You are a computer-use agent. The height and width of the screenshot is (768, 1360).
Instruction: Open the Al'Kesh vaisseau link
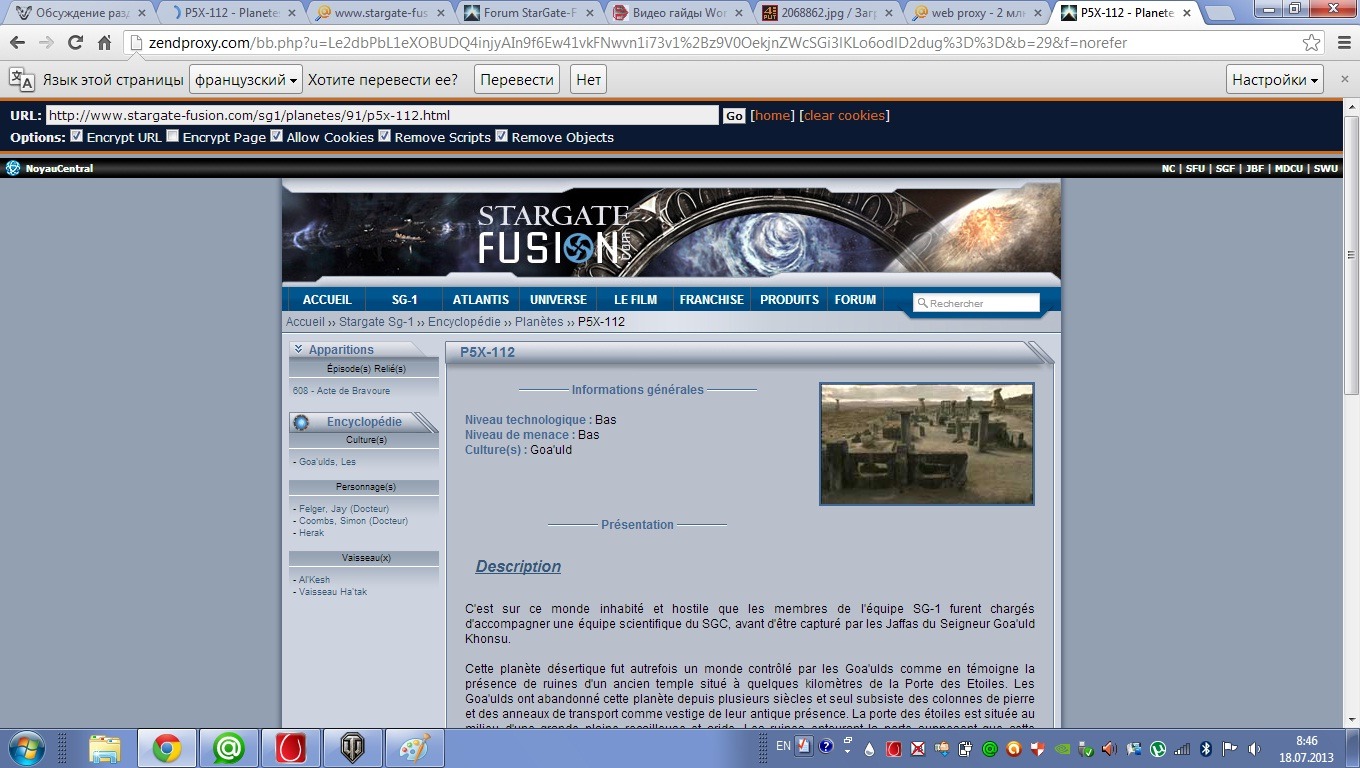coord(314,580)
